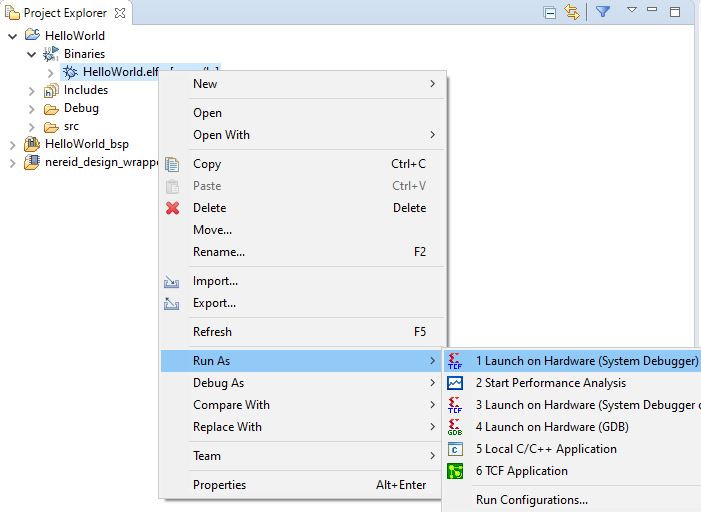
Task: Open the View Menu dropdown triangle
Action: click(x=631, y=10)
